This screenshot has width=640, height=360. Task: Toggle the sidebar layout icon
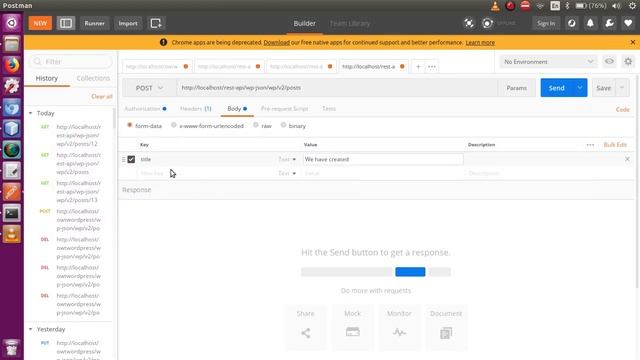click(x=66, y=23)
